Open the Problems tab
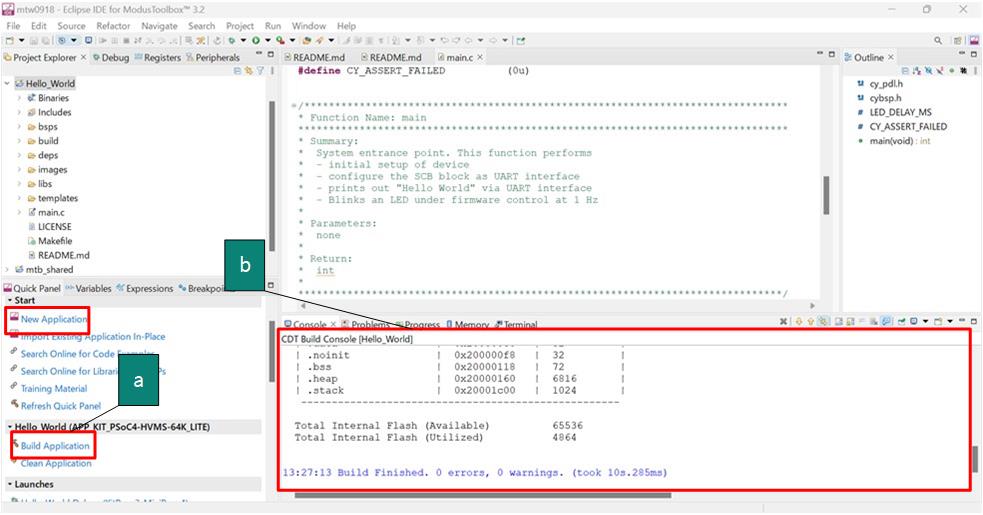 coord(365,324)
